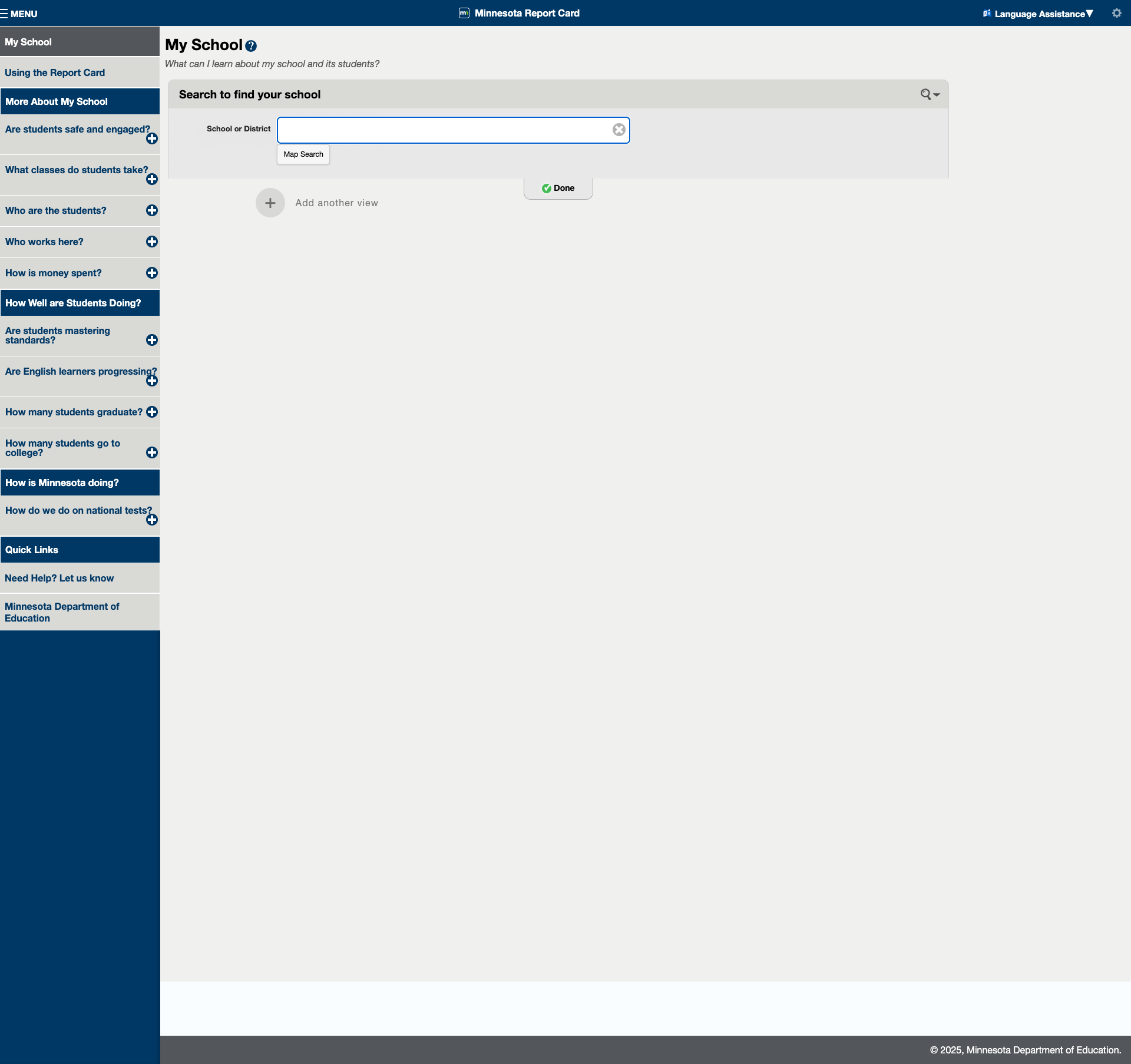This screenshot has width=1131, height=1064.
Task: Click the More About My School header
Action: click(80, 101)
